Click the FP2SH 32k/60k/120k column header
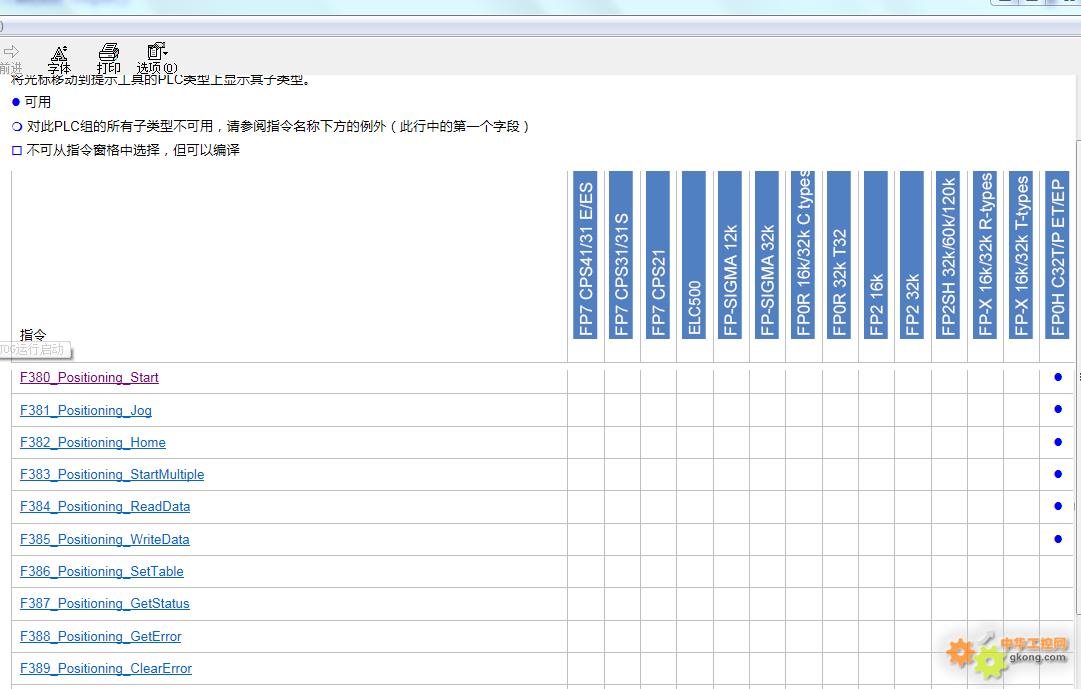This screenshot has height=689, width=1081. 948,255
